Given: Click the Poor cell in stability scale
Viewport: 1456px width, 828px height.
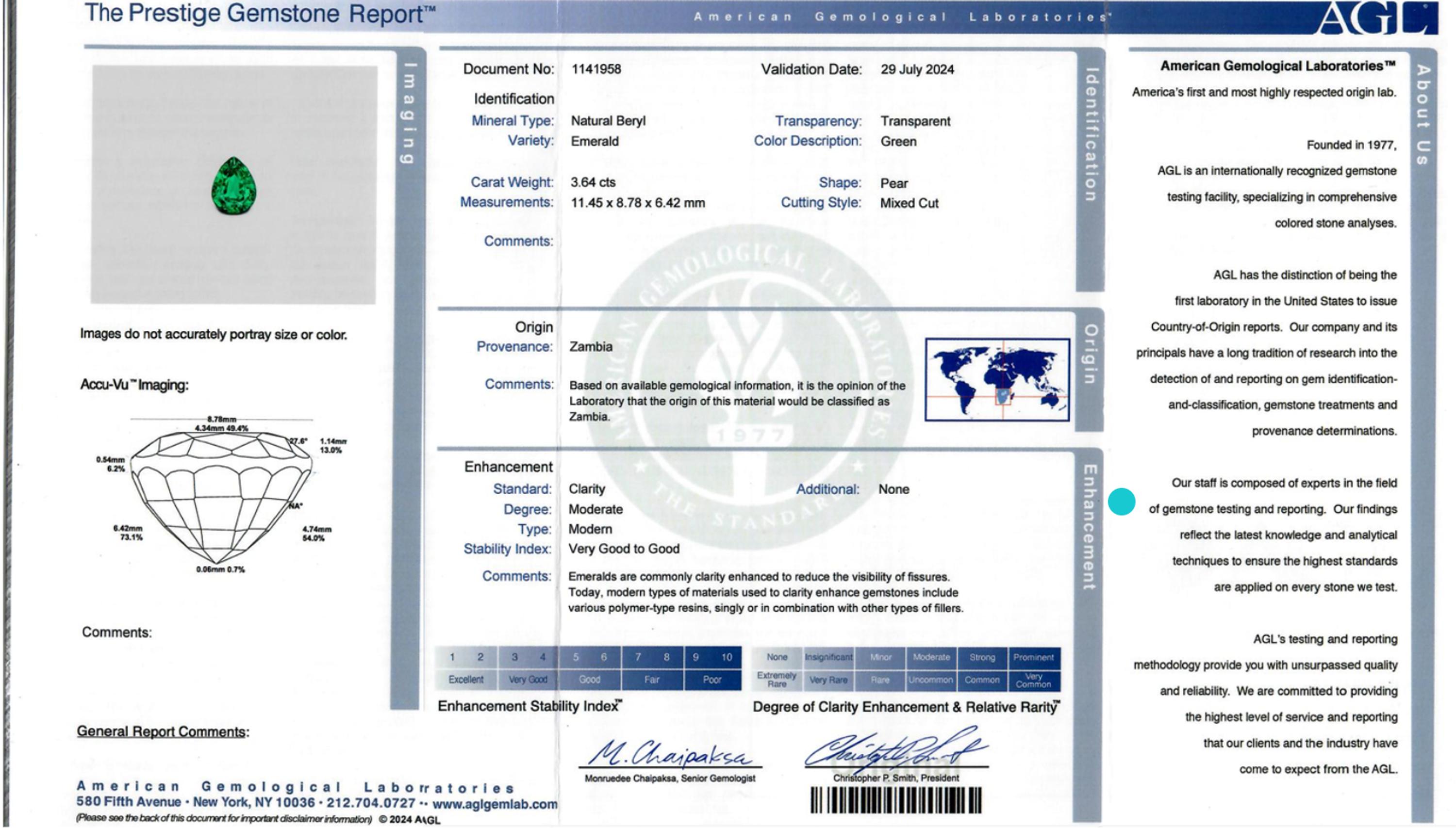Looking at the screenshot, I should pos(712,680).
